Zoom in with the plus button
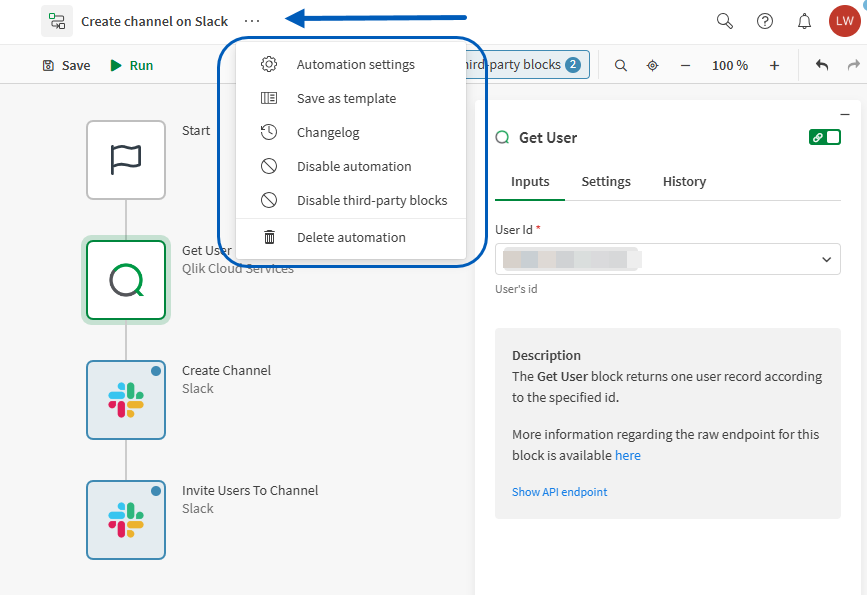This screenshot has width=867, height=595. click(774, 65)
